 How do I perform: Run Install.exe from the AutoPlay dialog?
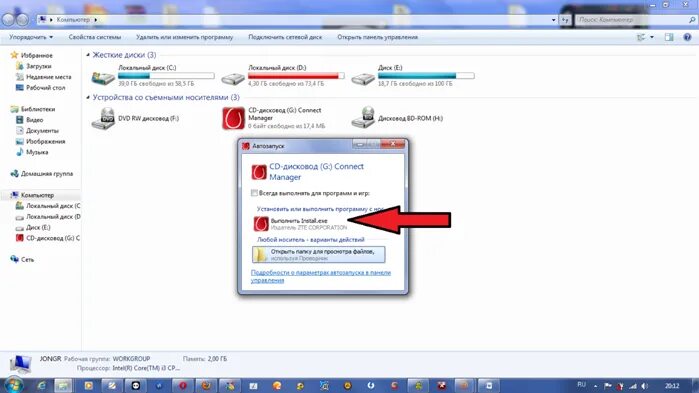[300, 224]
